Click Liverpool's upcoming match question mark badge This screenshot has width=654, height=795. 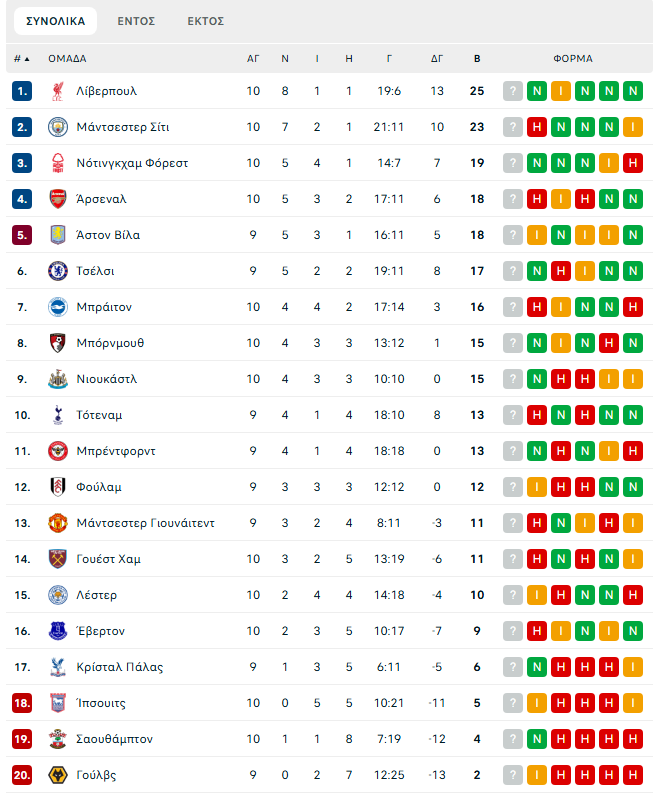pos(513,91)
